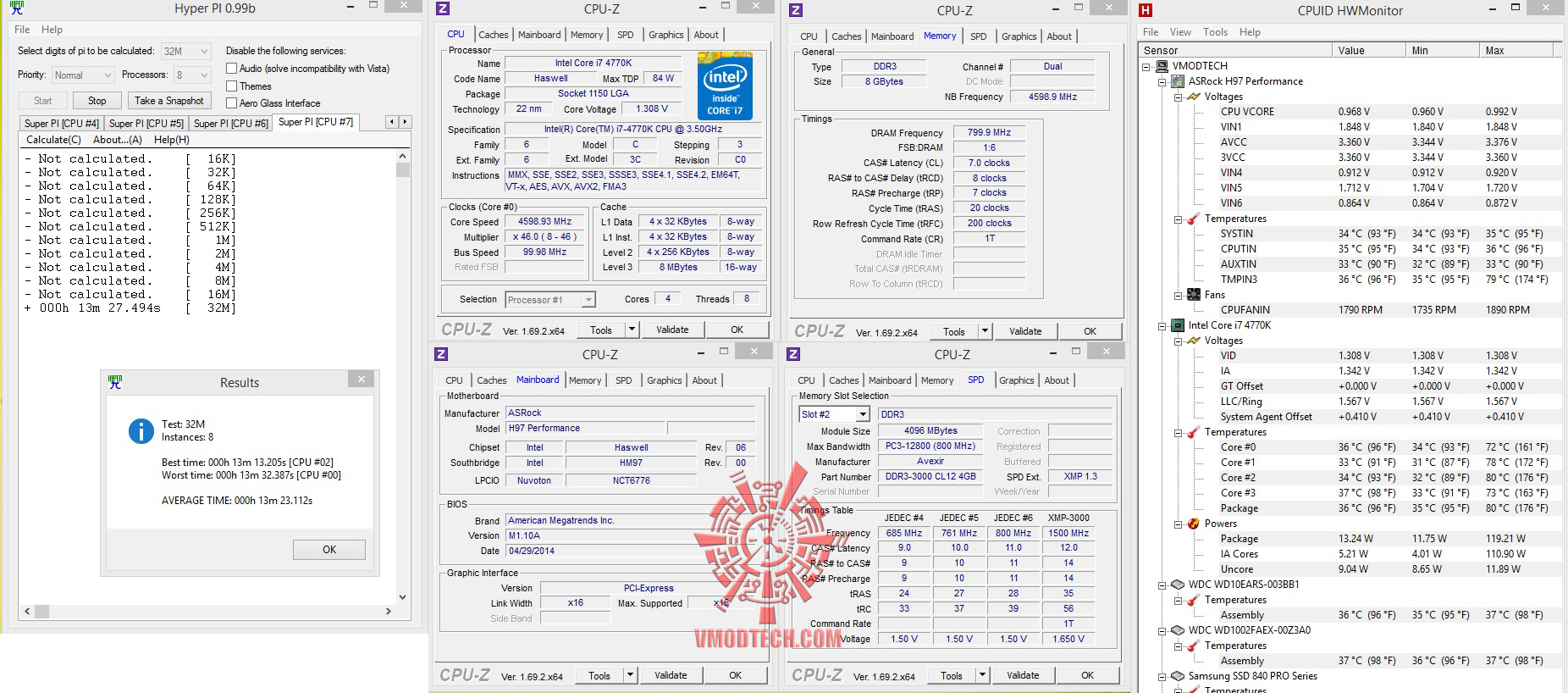1568x693 pixels.
Task: Toggle the Aero Glass Interface checkbox
Action: coord(231,103)
